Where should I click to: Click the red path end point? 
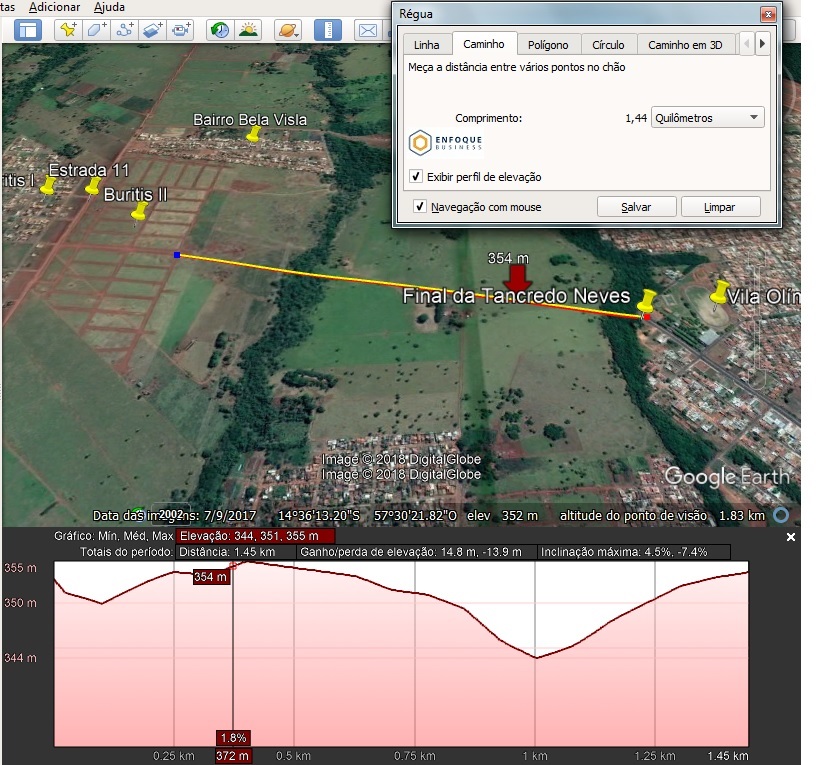coord(647,317)
